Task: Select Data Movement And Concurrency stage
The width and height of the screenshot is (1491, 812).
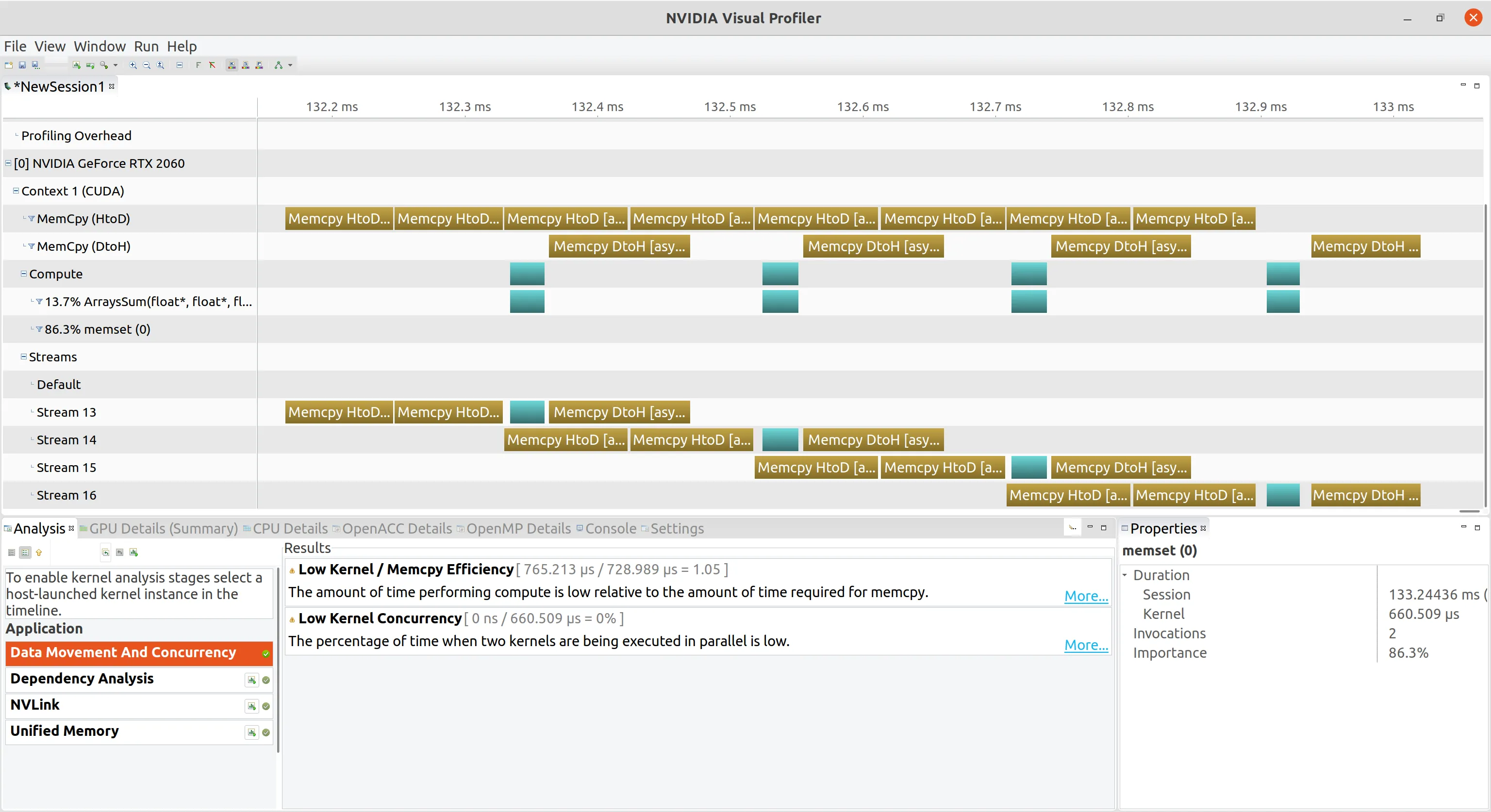Action: coord(139,653)
